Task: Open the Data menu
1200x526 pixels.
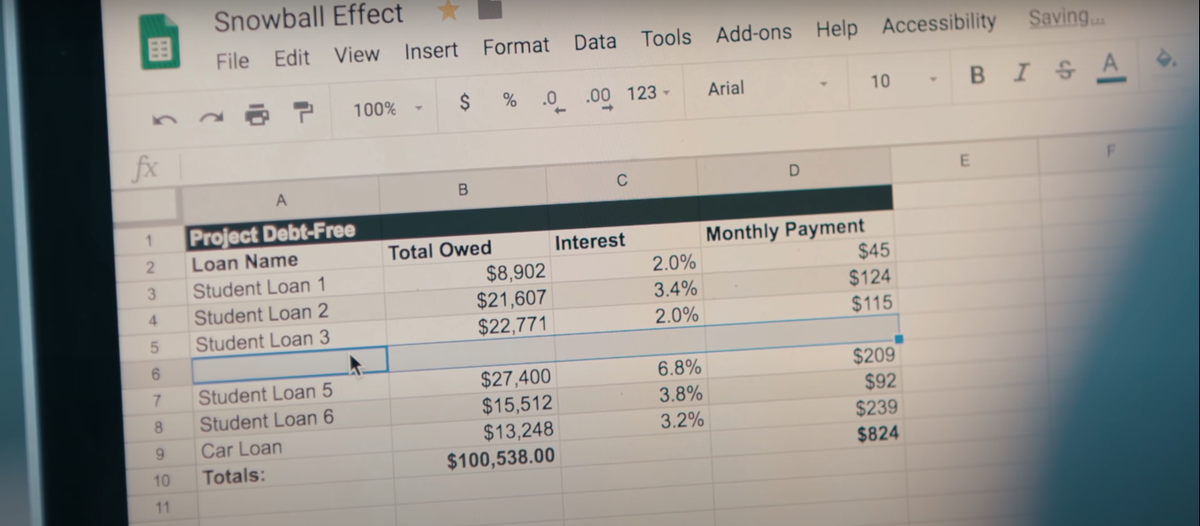Action: (x=595, y=42)
